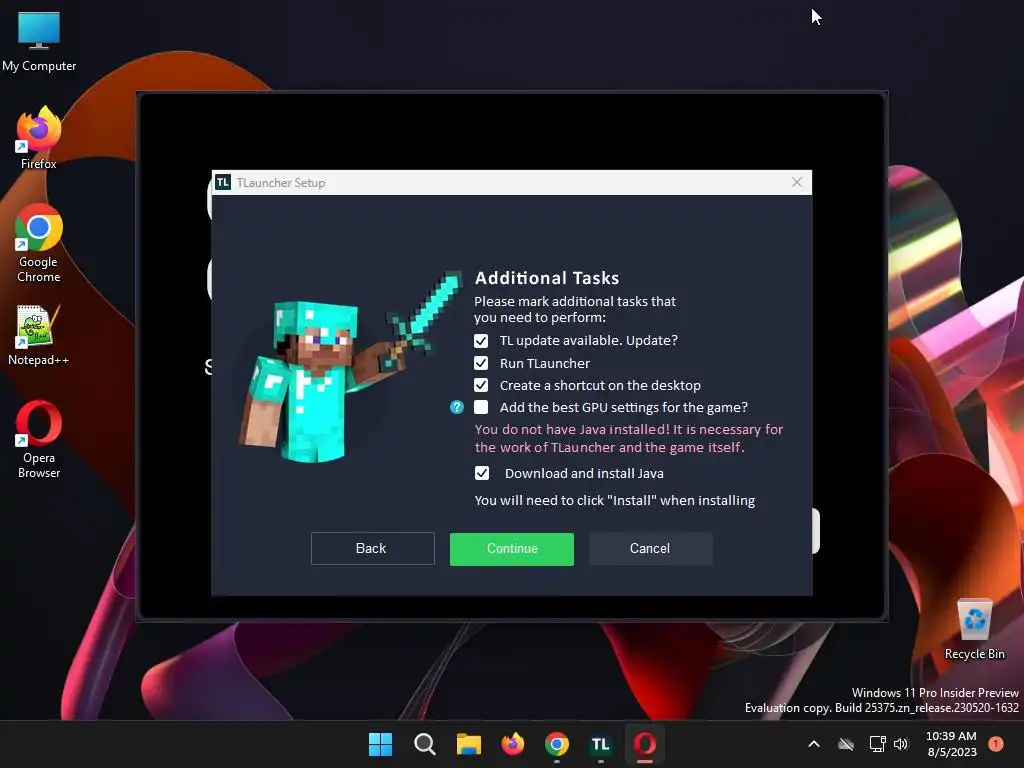Click 'TL update available. Update?' label
1024x768 pixels.
click(x=589, y=340)
